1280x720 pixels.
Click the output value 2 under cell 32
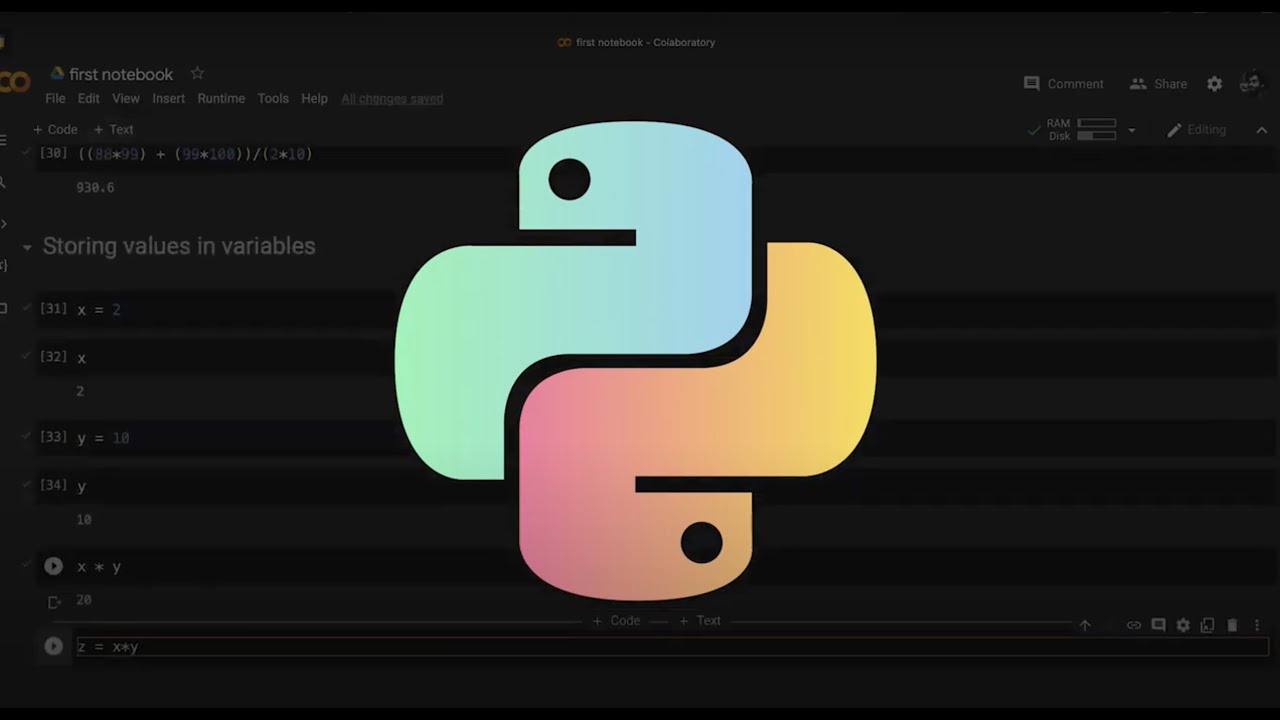point(80,391)
